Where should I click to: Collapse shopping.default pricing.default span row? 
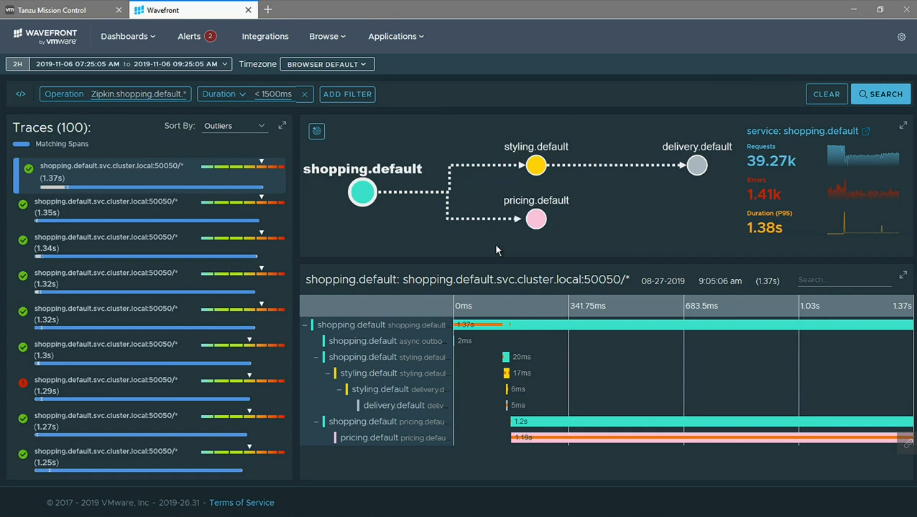(316, 422)
